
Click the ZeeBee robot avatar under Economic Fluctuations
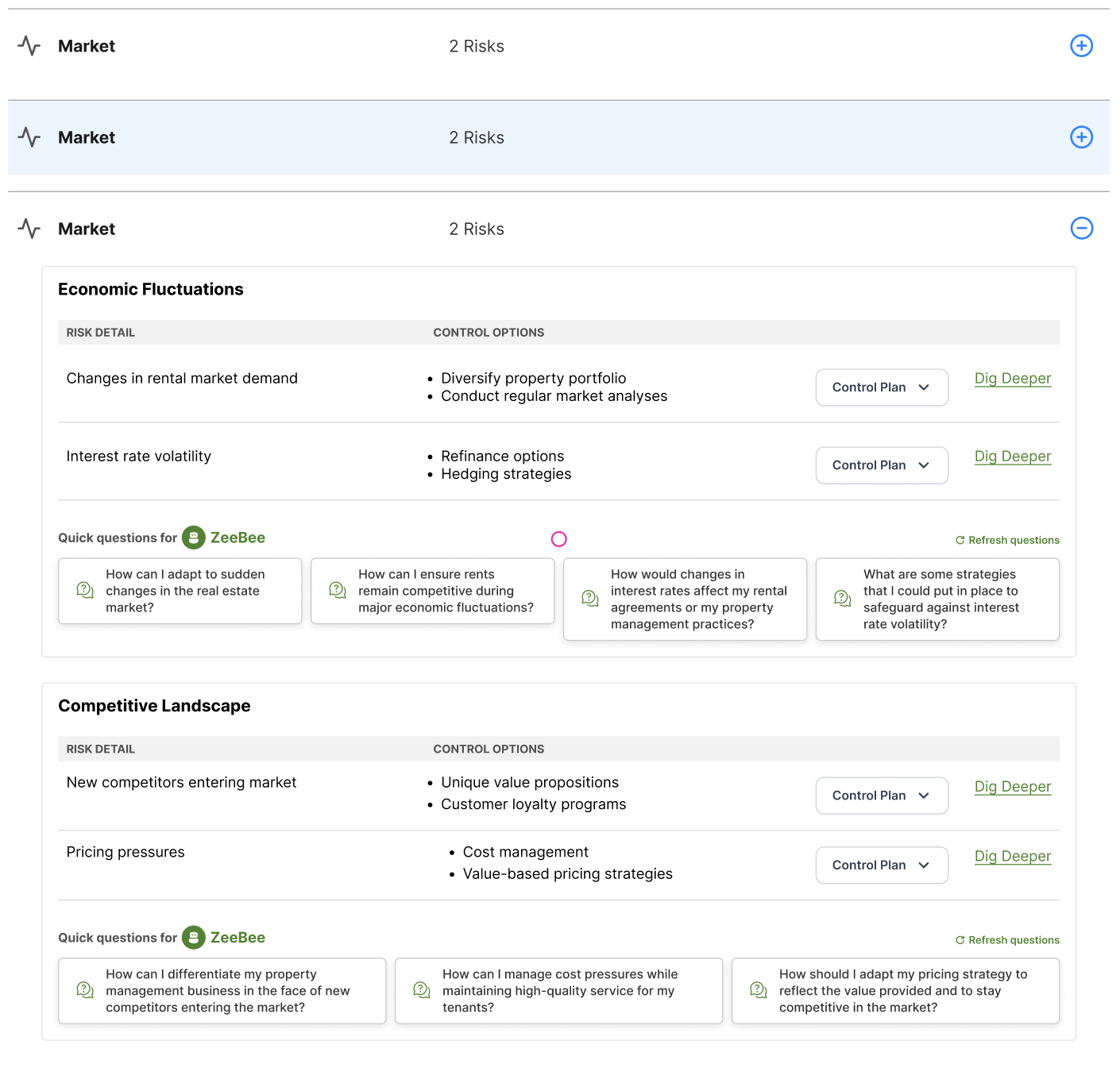pos(194,538)
